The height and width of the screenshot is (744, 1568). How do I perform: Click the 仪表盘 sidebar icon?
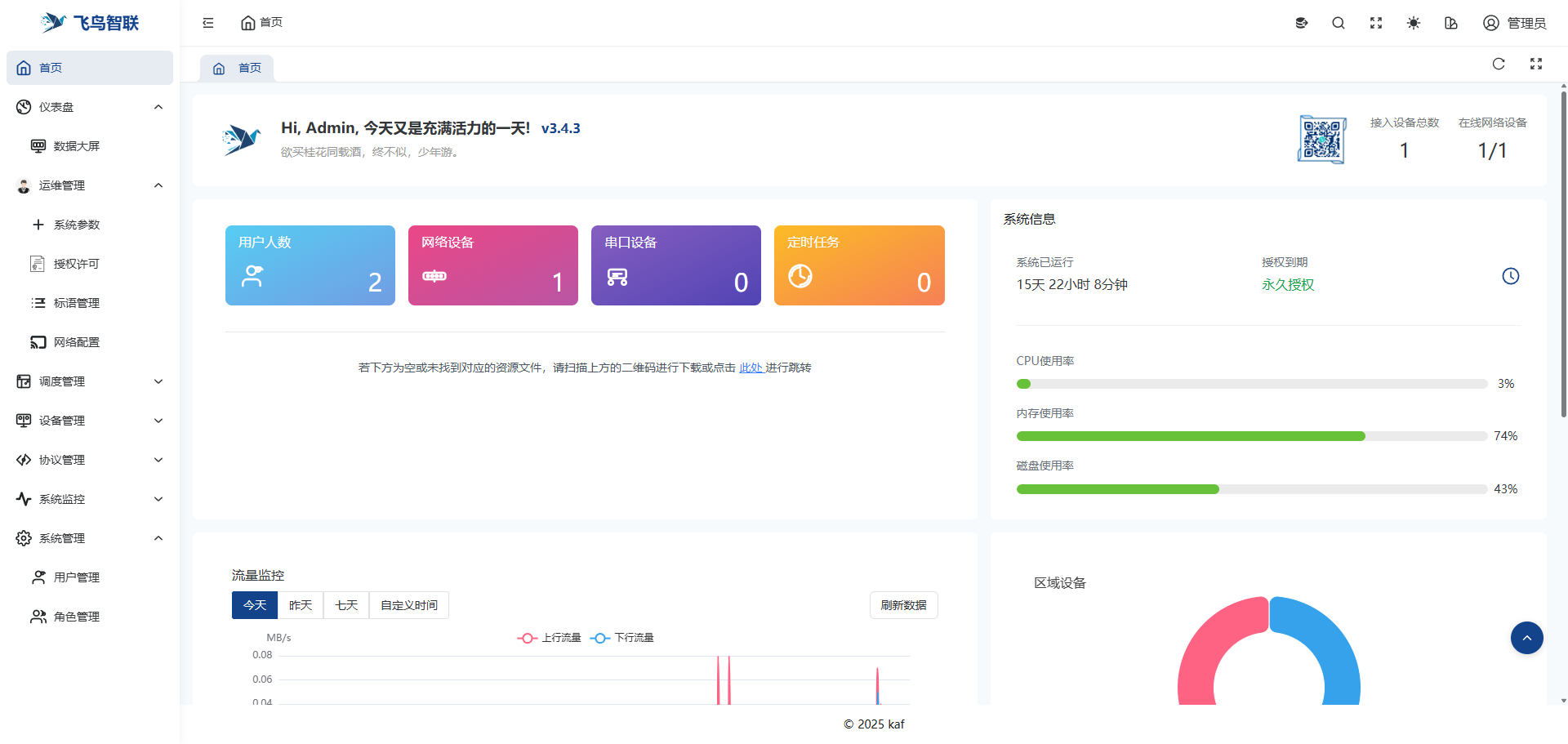pos(24,107)
